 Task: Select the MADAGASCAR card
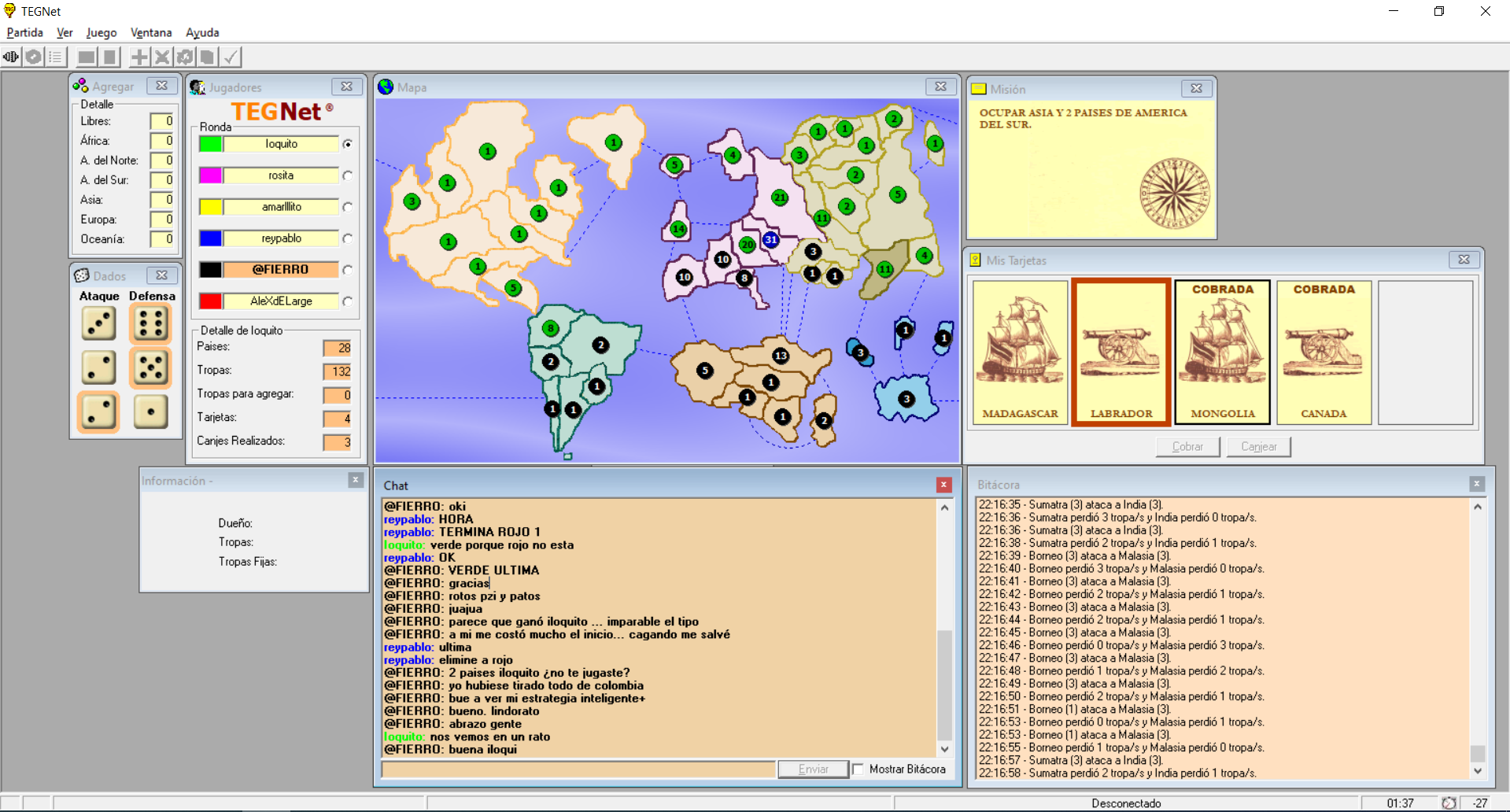[x=1020, y=352]
